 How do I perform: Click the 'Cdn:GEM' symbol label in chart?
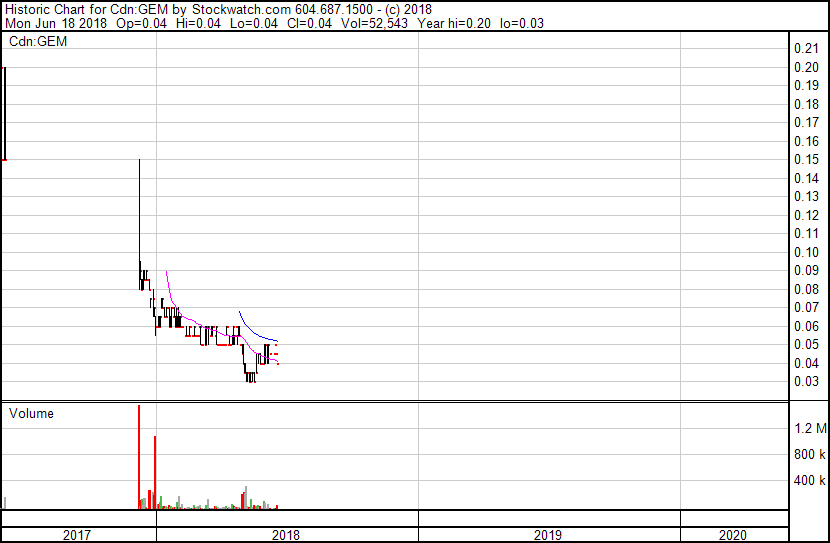pyautogui.click(x=38, y=41)
